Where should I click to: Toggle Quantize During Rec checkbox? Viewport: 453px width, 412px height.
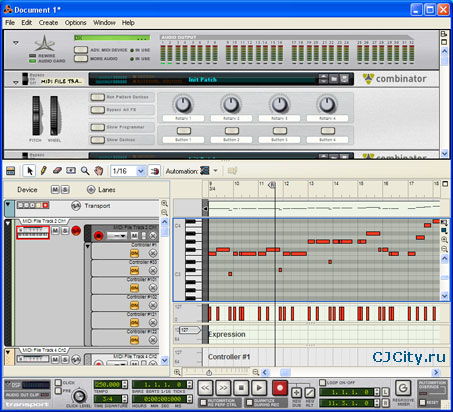pos(249,403)
